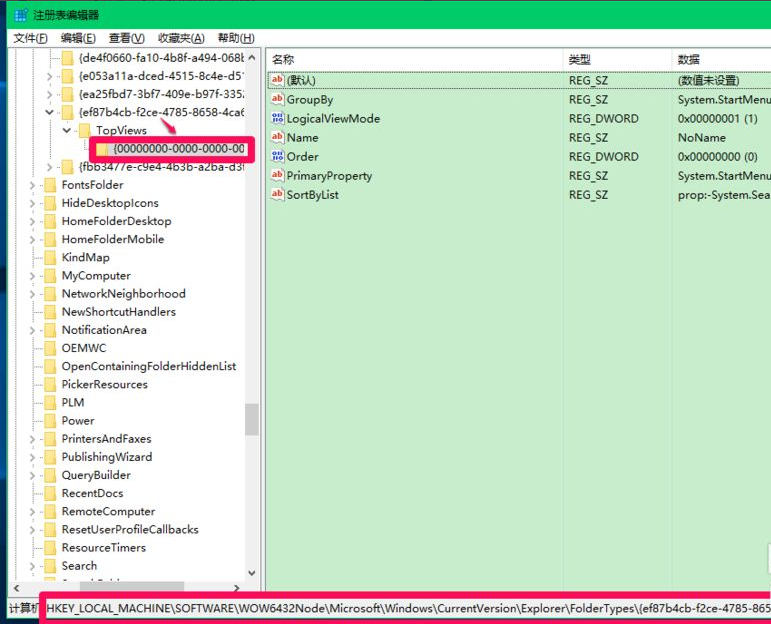Viewport: 771px width, 624px height.
Task: Collapse the {ef87b4cb-f2ce-4785 key node
Action: [50, 113]
